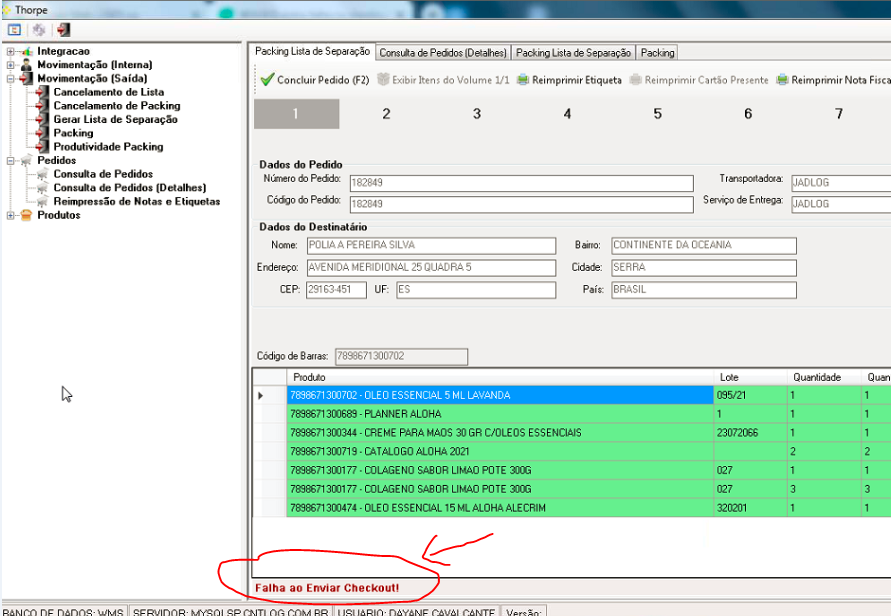Click the Exibir Itens do Volume box icon
Screen dimensions: 891x616
[384, 80]
